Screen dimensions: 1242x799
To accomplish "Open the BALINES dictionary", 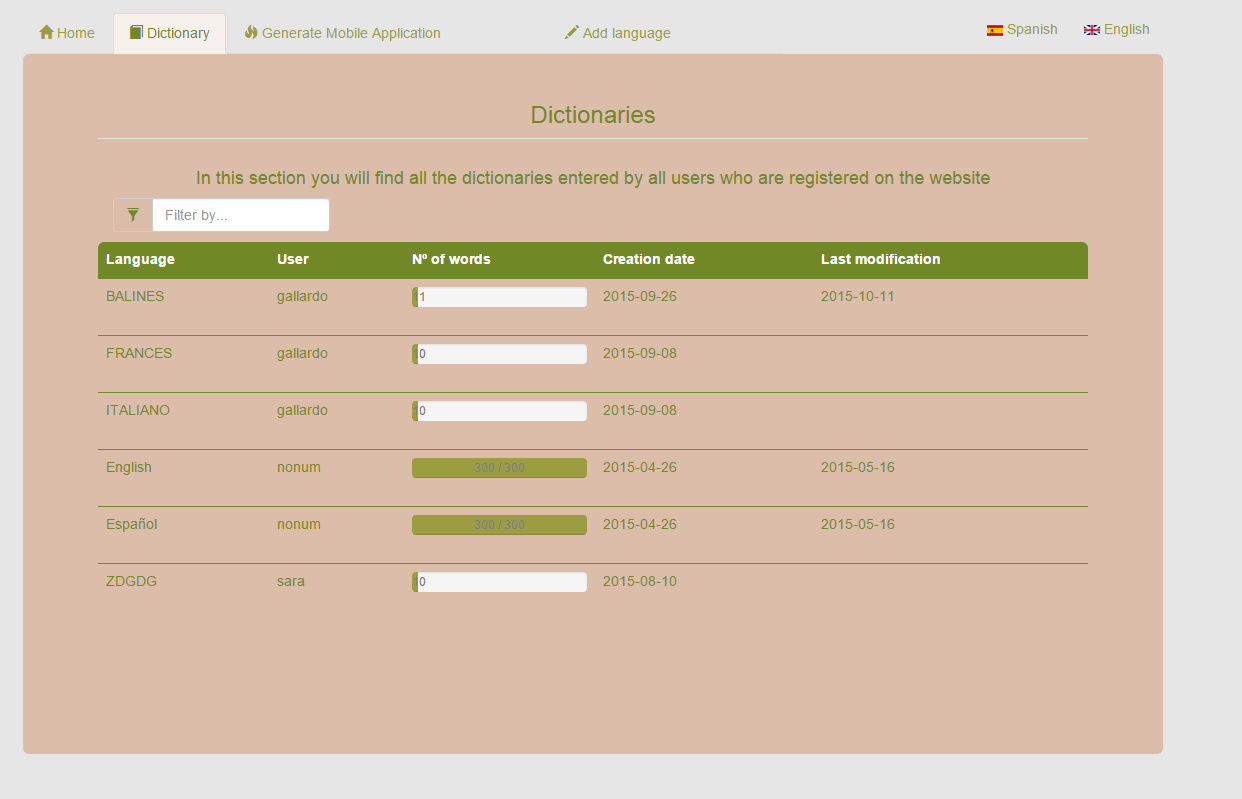I will (135, 296).
